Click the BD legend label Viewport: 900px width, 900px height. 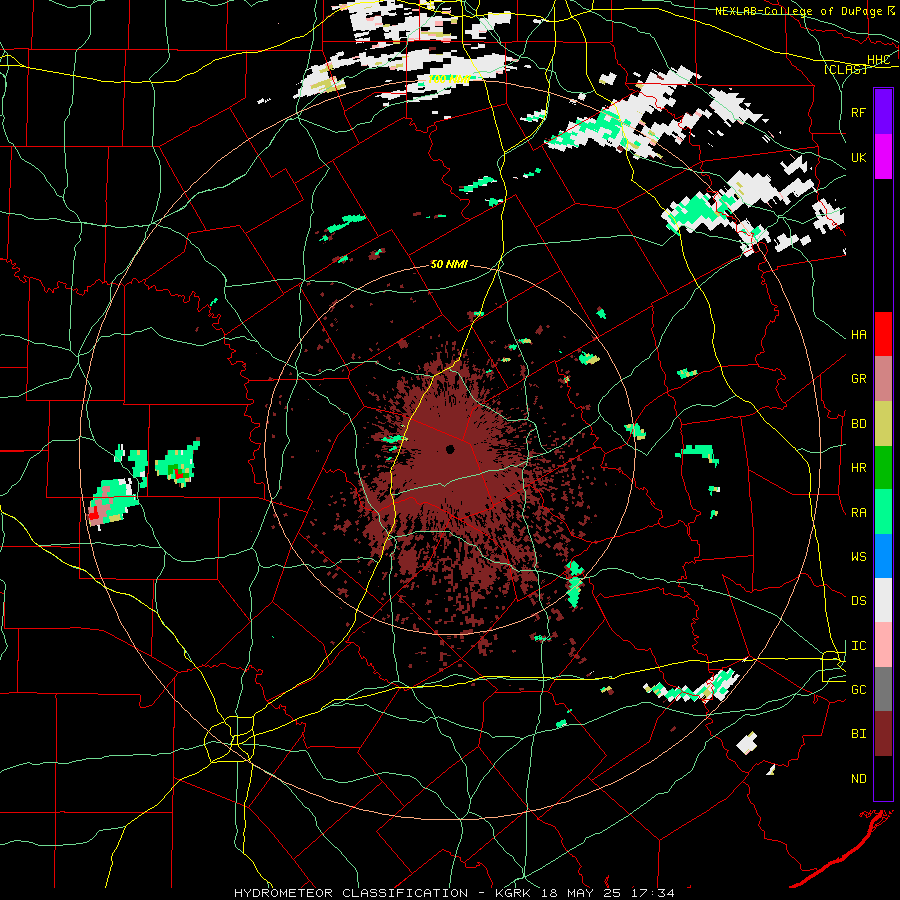click(x=858, y=424)
